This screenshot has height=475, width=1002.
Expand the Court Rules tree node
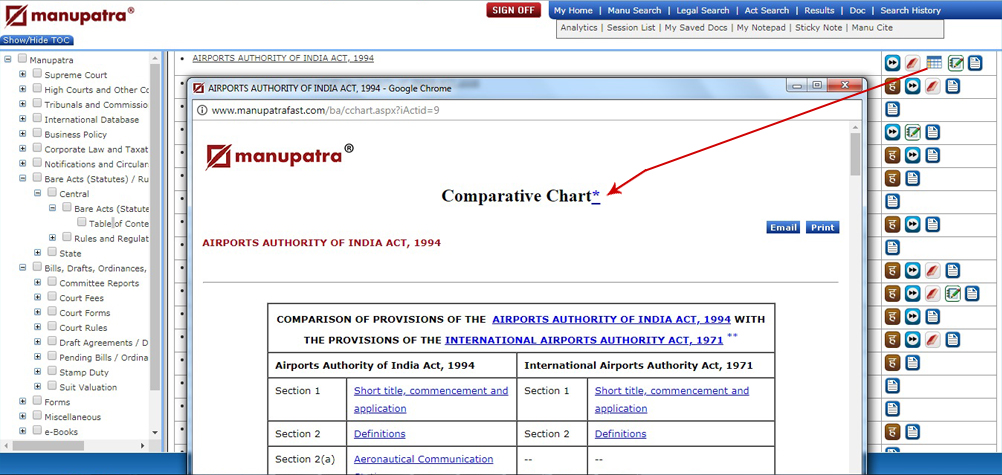[x=38, y=327]
